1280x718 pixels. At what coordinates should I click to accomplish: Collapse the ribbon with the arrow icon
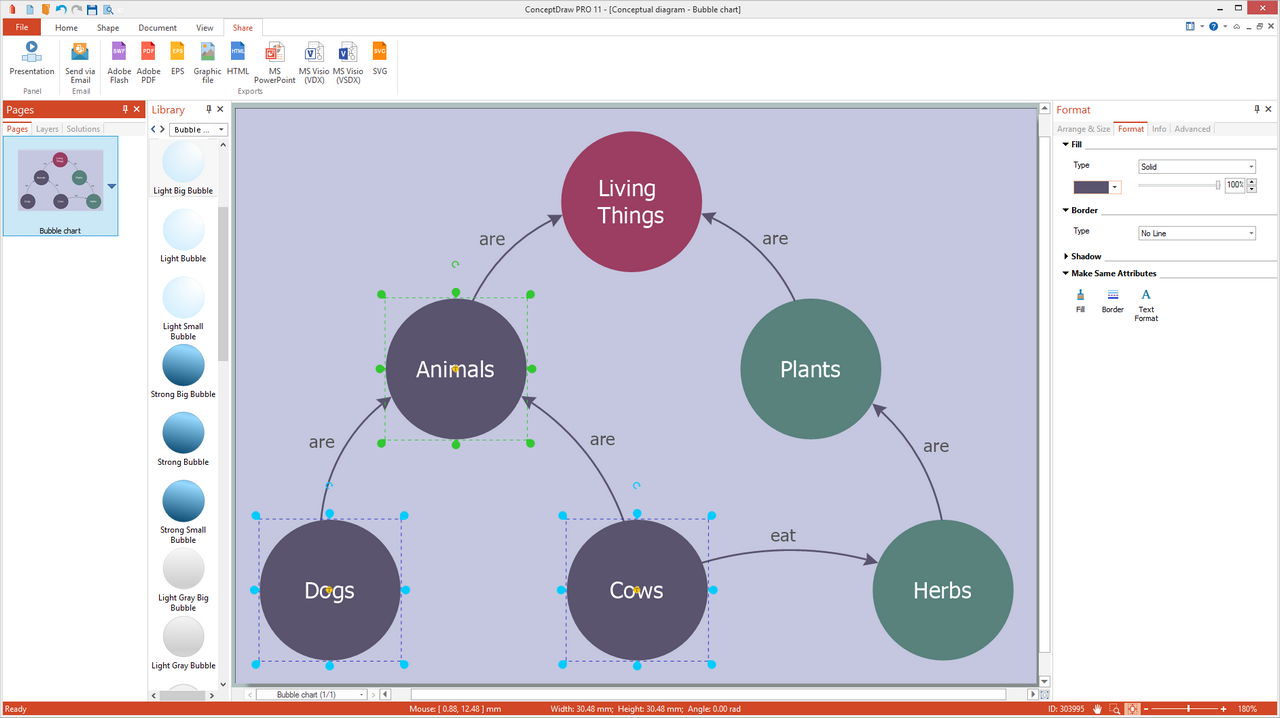(1237, 28)
